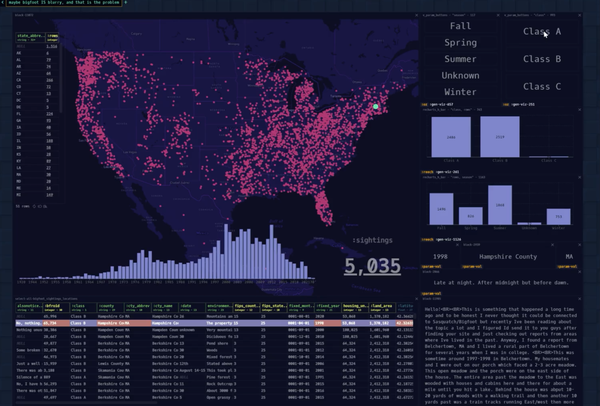Go to the previous board arrow beside the title
Screen dimensions: 600x406
point(3,3)
